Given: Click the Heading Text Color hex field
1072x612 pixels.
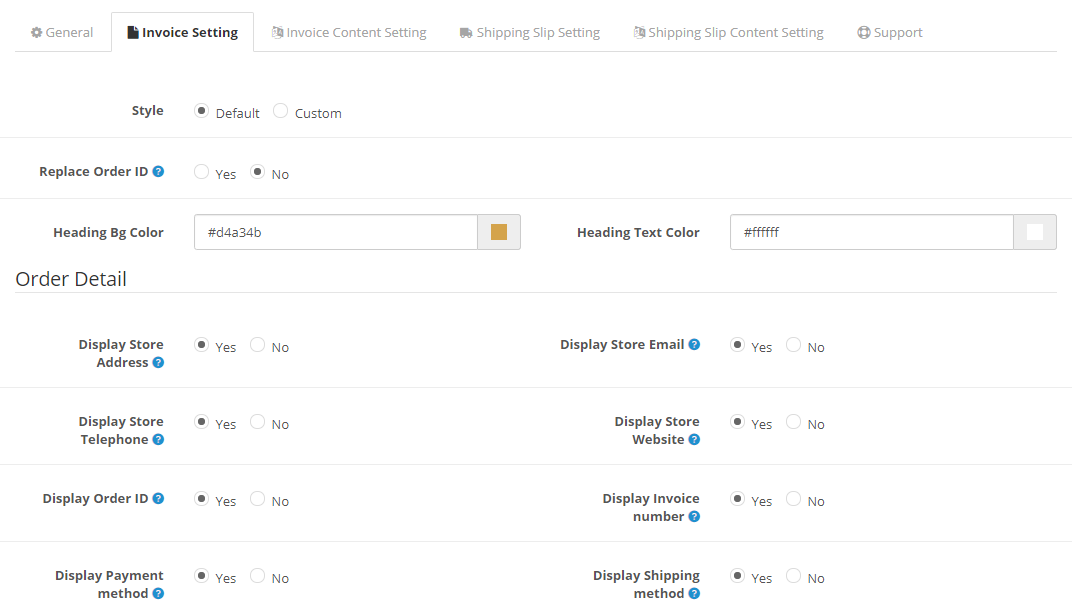Looking at the screenshot, I should [x=872, y=232].
